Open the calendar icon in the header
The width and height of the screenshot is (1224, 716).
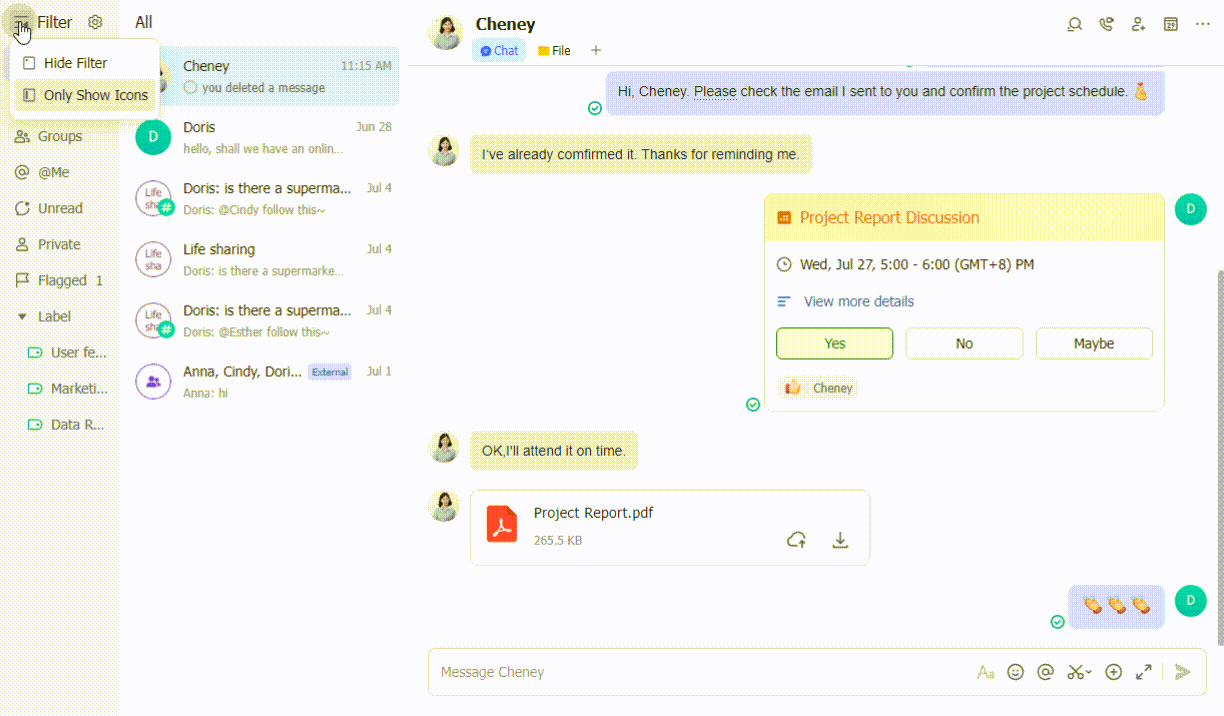pyautogui.click(x=1170, y=23)
